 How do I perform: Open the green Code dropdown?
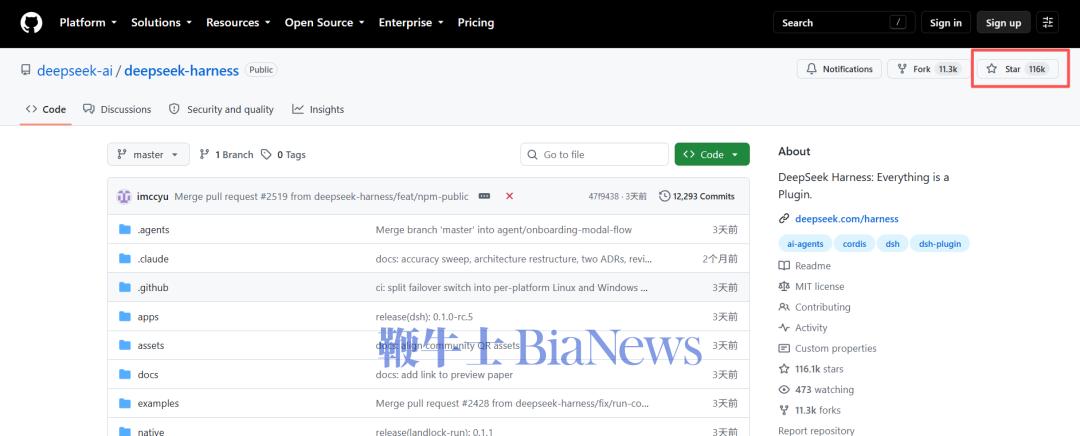712,154
